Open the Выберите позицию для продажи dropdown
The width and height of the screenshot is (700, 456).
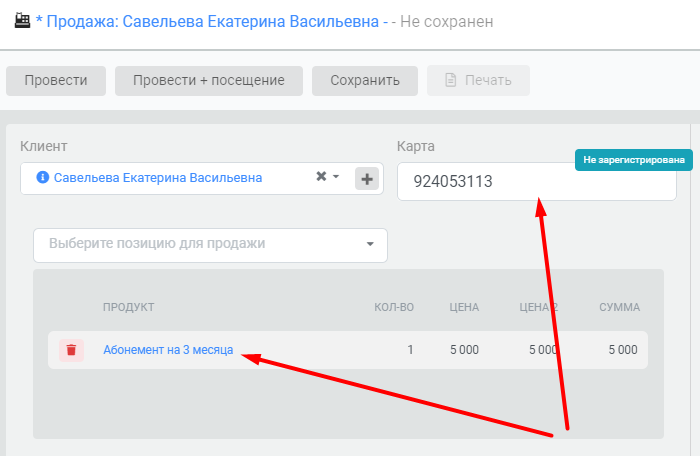(210, 245)
